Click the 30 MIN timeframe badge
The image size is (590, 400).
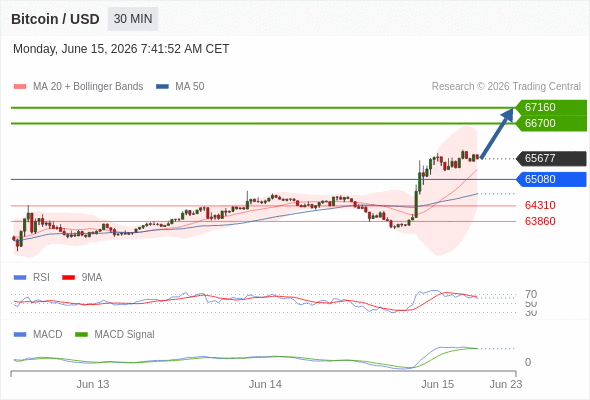(x=133, y=19)
